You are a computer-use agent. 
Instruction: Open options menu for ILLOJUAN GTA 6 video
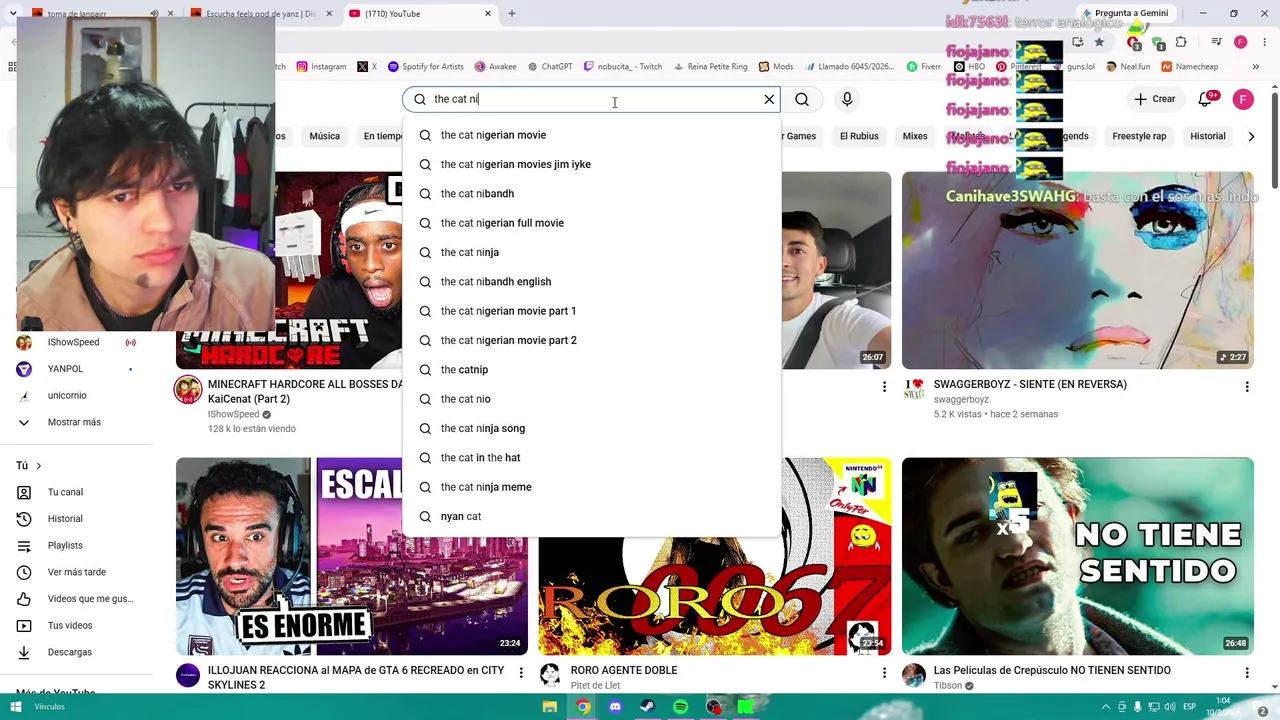tap(520, 672)
